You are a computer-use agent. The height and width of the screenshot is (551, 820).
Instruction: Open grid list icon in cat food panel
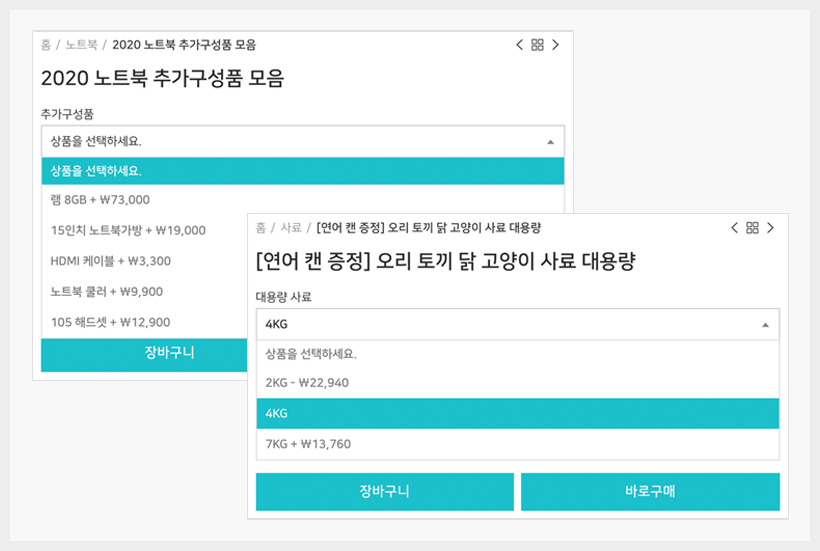click(752, 228)
